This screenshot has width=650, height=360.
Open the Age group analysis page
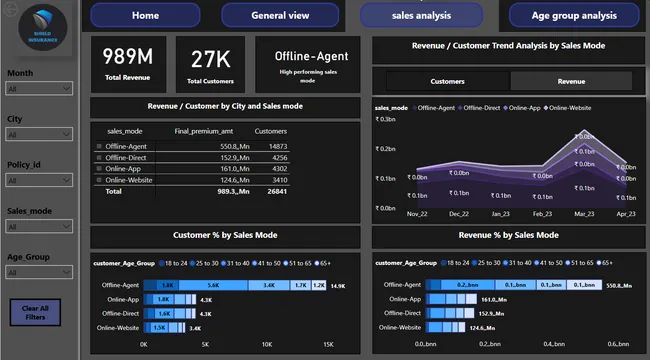pos(574,15)
